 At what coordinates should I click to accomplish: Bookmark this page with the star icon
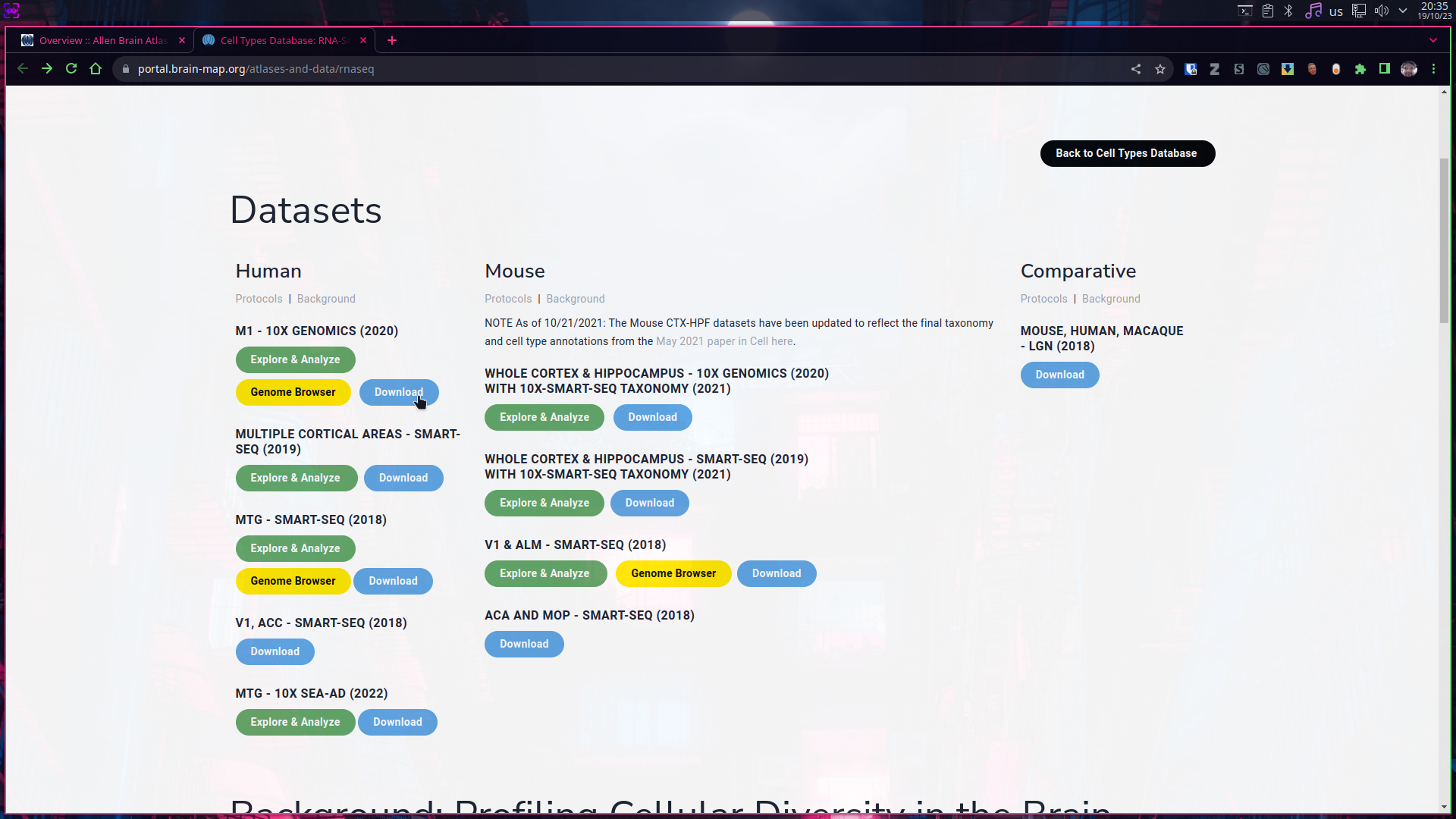pos(1159,69)
